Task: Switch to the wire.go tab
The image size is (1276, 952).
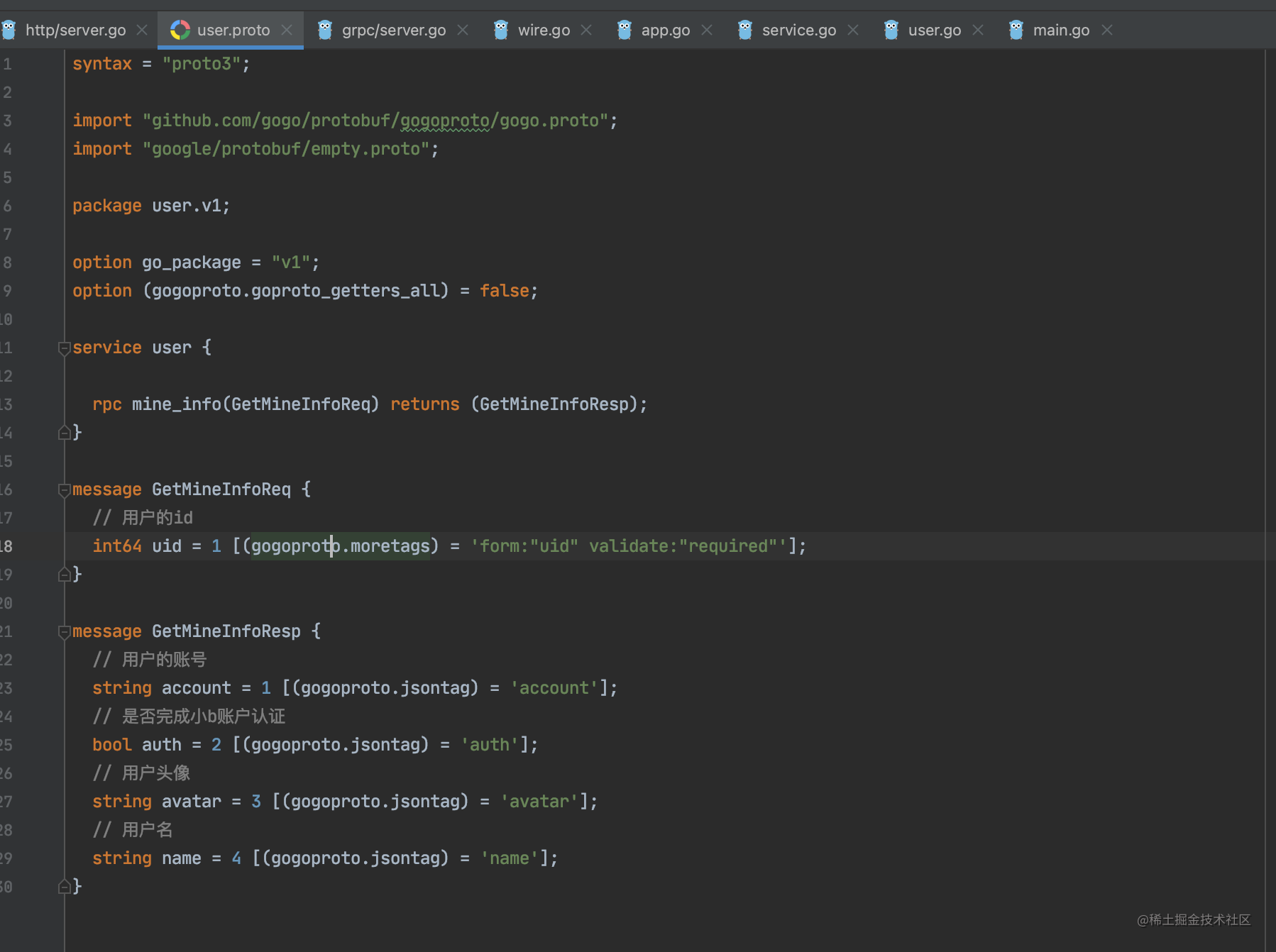Action: pyautogui.click(x=544, y=30)
